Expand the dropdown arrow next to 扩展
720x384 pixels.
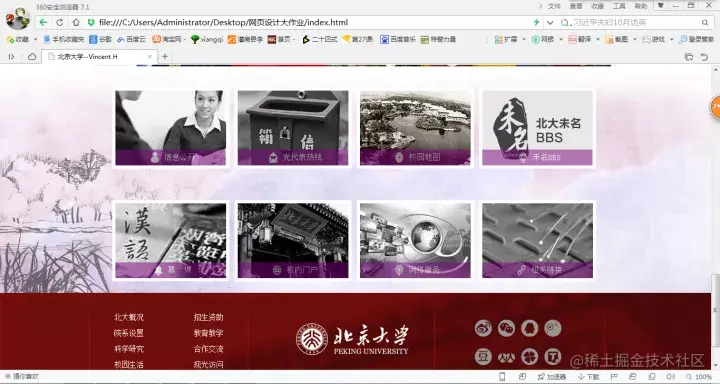pyautogui.click(x=523, y=40)
